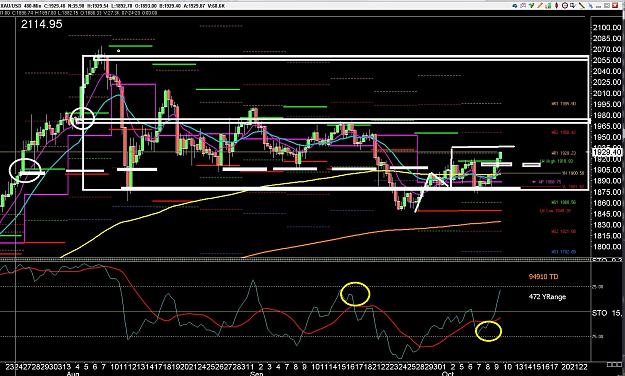Click the Sep month label on time axis
The width and height of the screenshot is (625, 376).
coord(257,374)
